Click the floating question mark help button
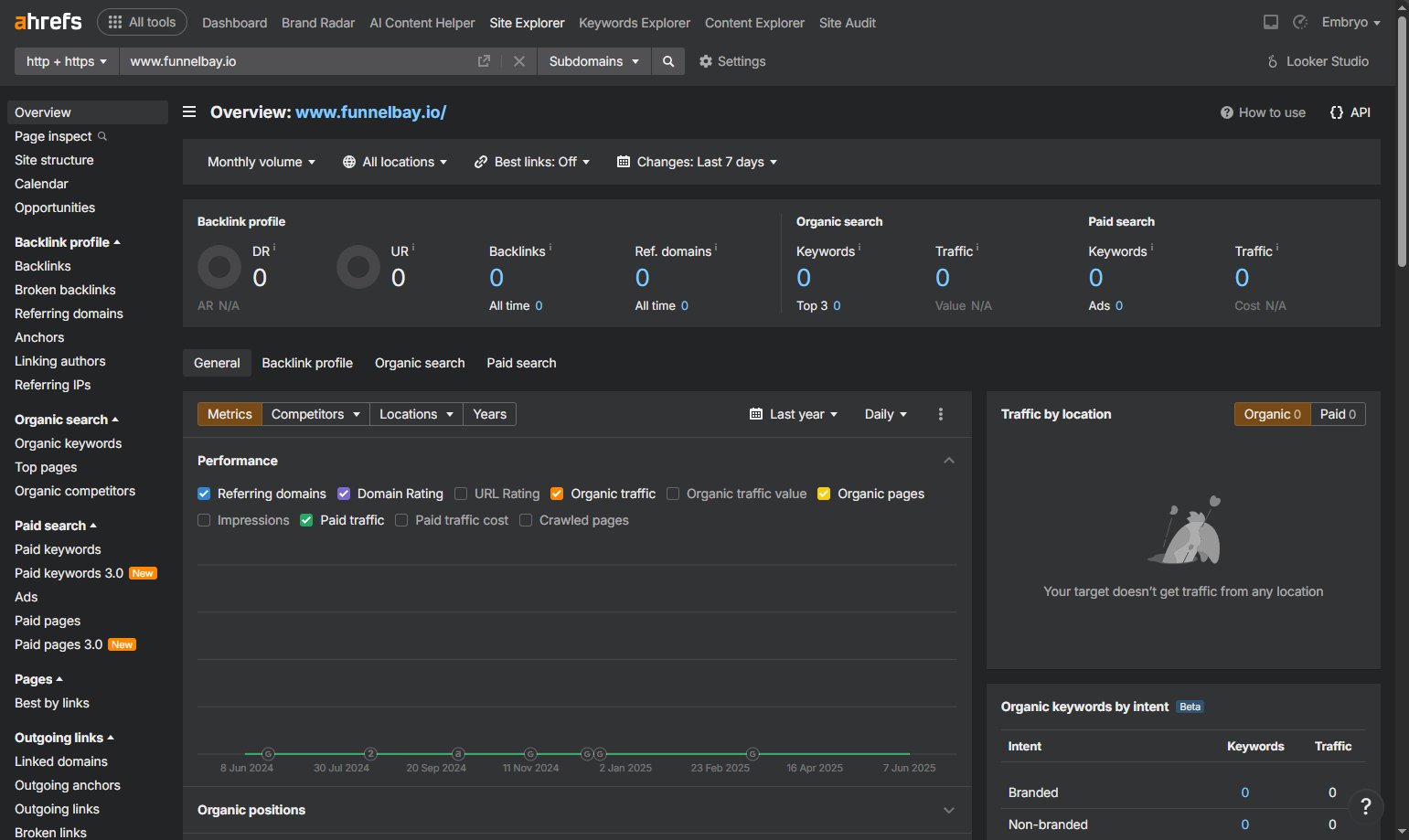1409x840 pixels. [x=1365, y=806]
